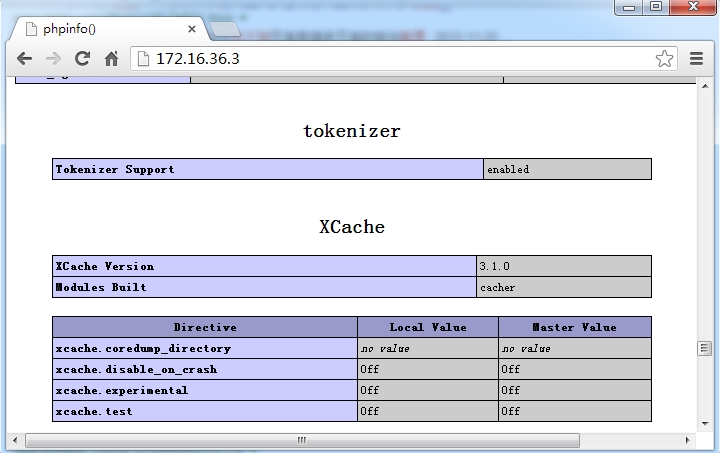Click the XCache section heading

pyautogui.click(x=352, y=227)
